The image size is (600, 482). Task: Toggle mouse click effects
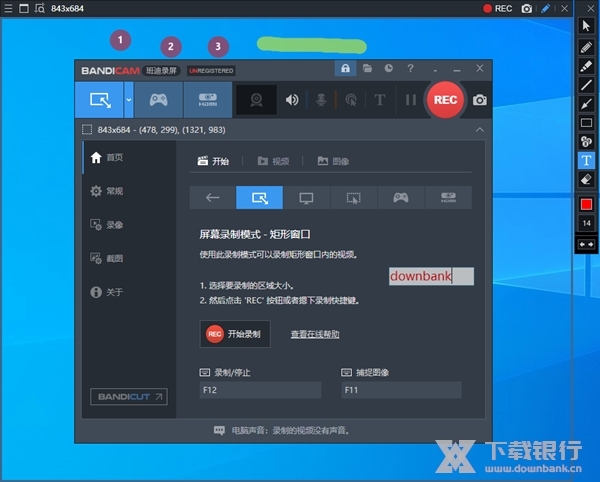[351, 100]
